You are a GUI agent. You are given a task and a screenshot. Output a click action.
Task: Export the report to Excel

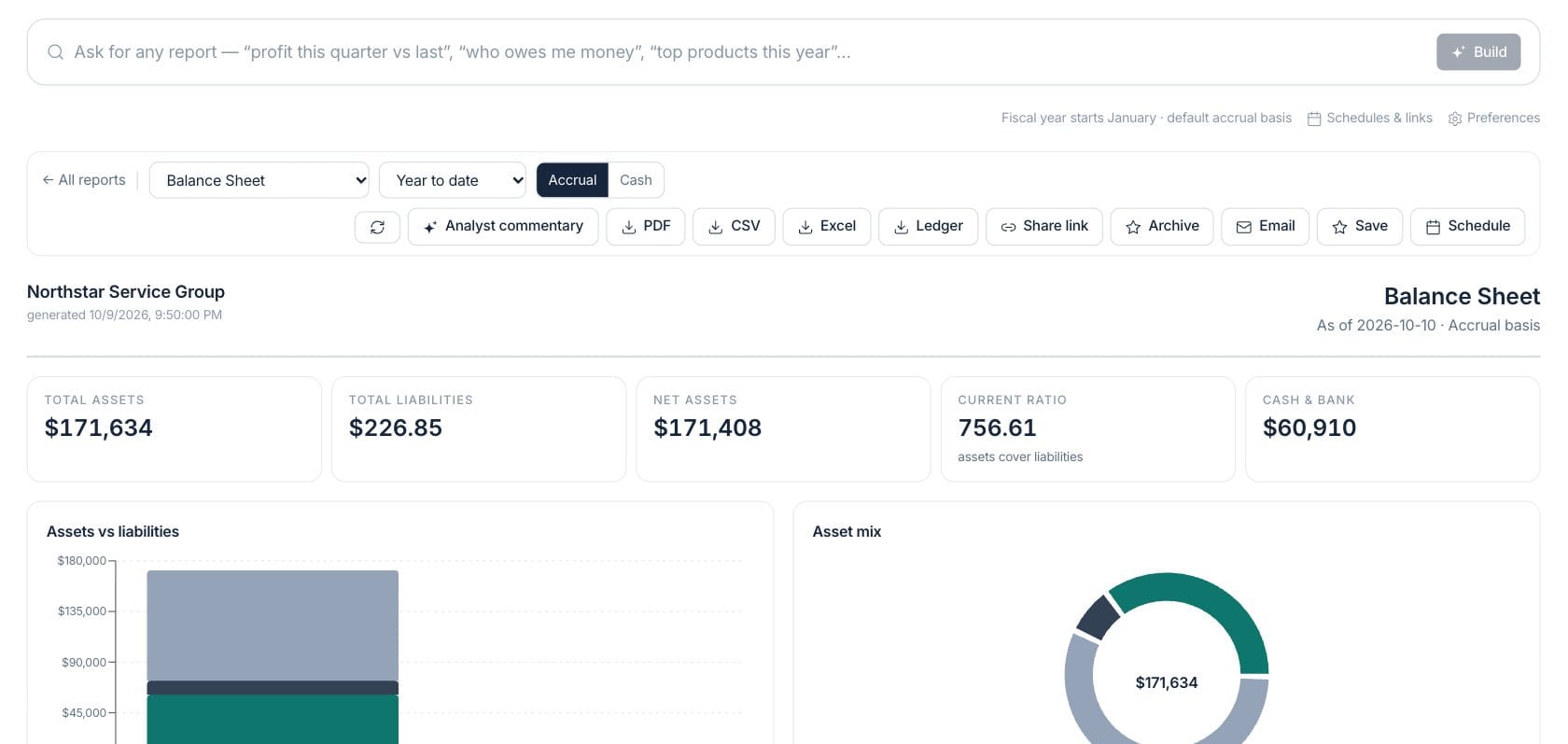(x=827, y=227)
